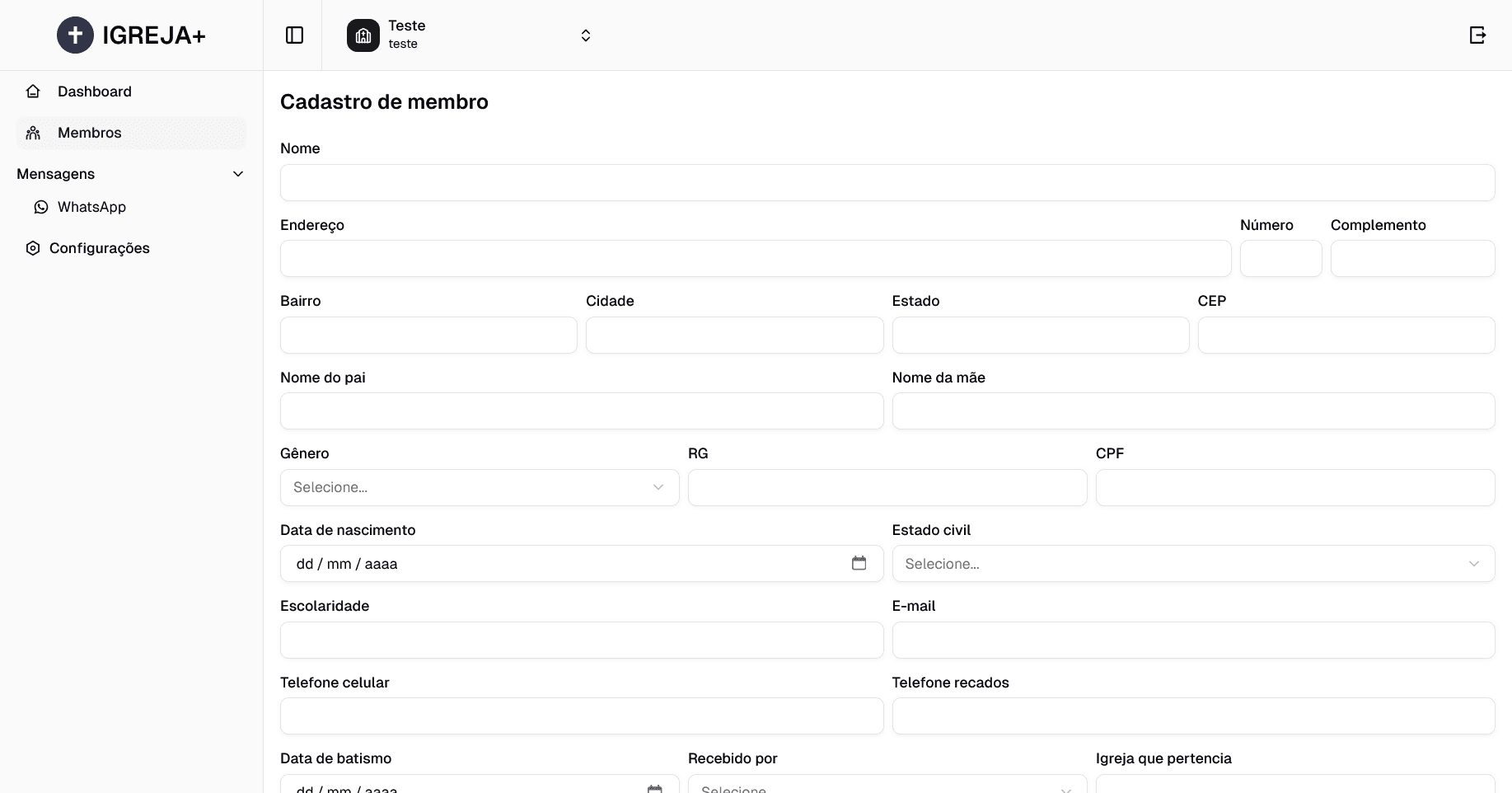Open the WhatsApp messages link
This screenshot has height=793, width=1512.
91,207
